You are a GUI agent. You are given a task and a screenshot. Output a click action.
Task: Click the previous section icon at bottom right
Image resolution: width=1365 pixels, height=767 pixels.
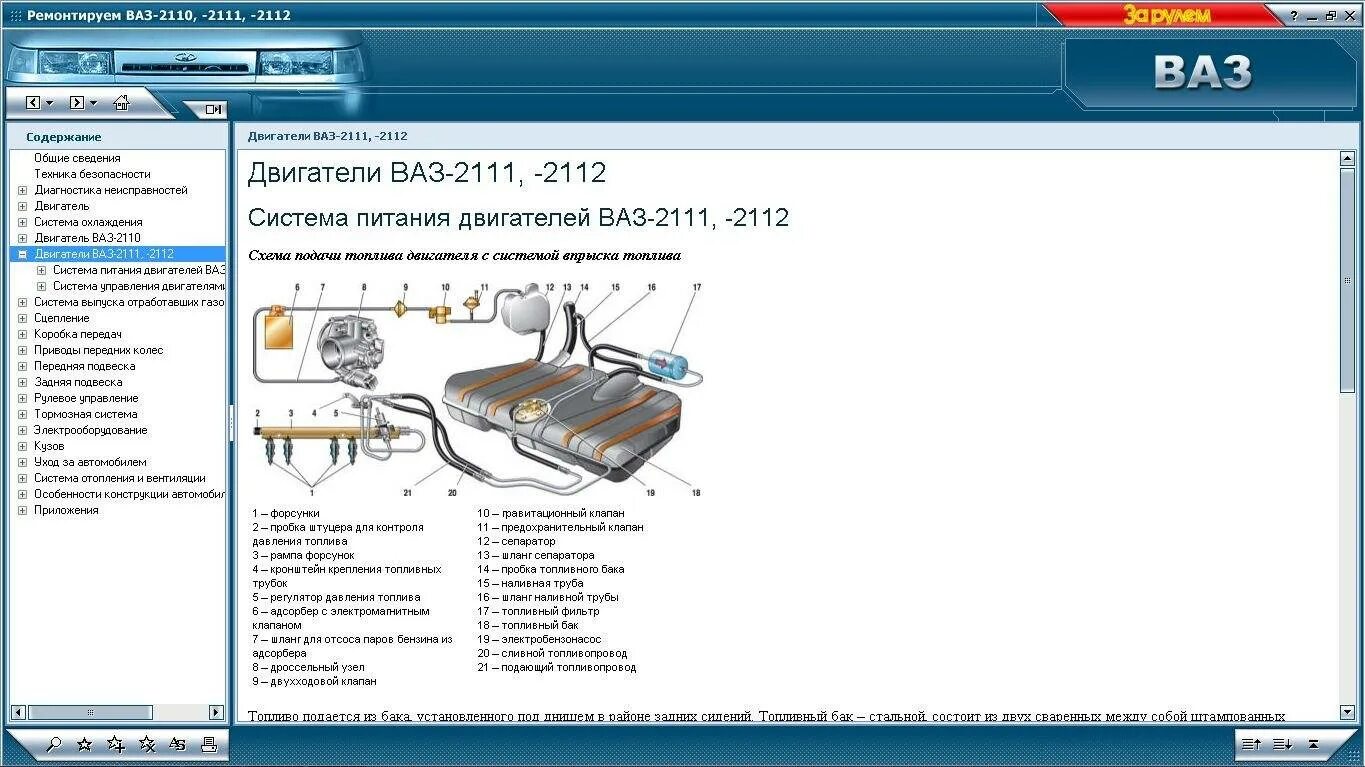[1251, 744]
